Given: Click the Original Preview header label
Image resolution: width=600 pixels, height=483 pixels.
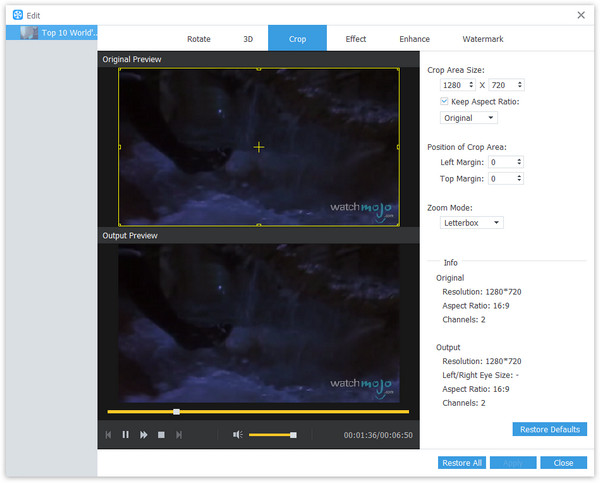Looking at the screenshot, I should 132,59.
